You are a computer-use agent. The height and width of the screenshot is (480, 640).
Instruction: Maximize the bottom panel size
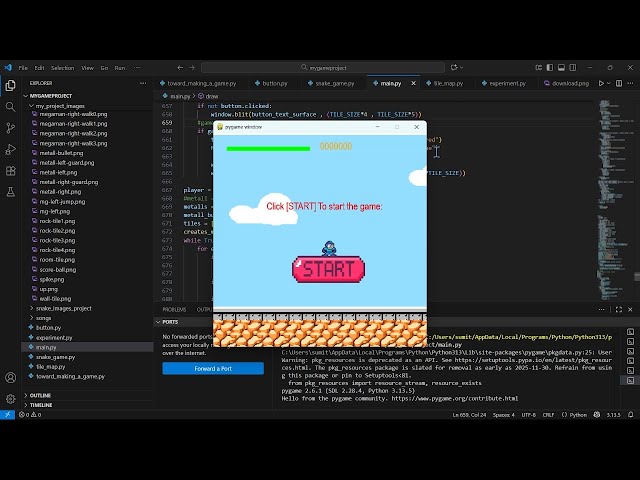coord(619,310)
